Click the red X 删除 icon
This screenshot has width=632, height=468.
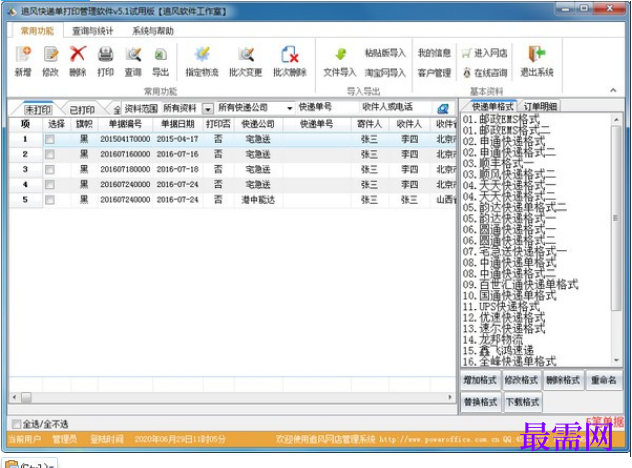[78, 54]
